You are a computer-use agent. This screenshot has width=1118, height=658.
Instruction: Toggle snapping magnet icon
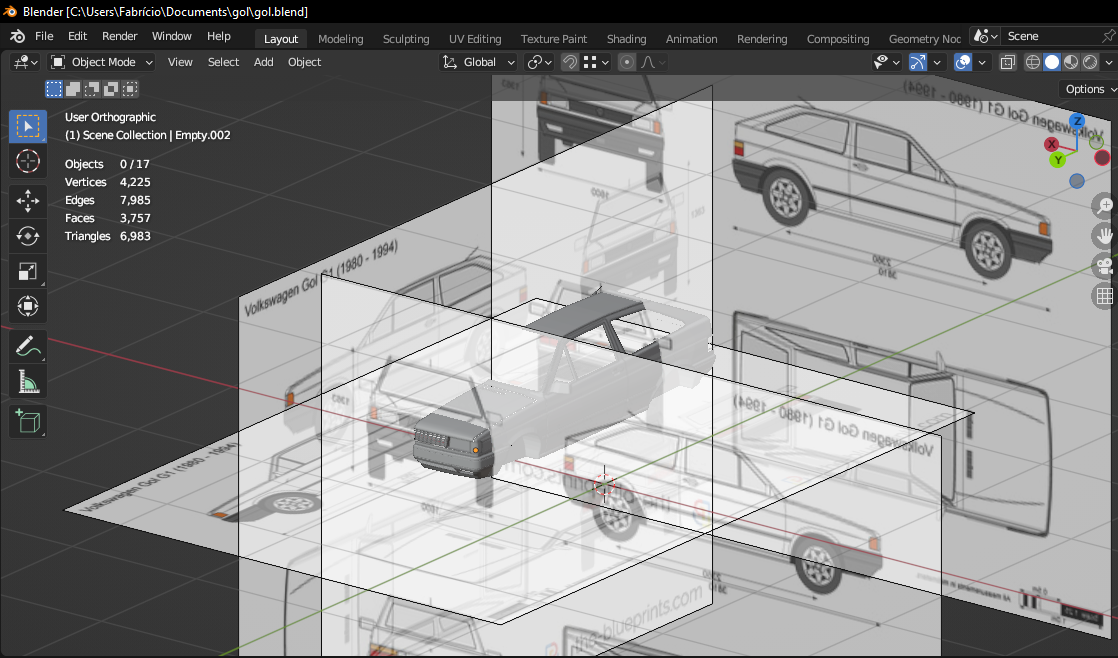pyautogui.click(x=570, y=63)
